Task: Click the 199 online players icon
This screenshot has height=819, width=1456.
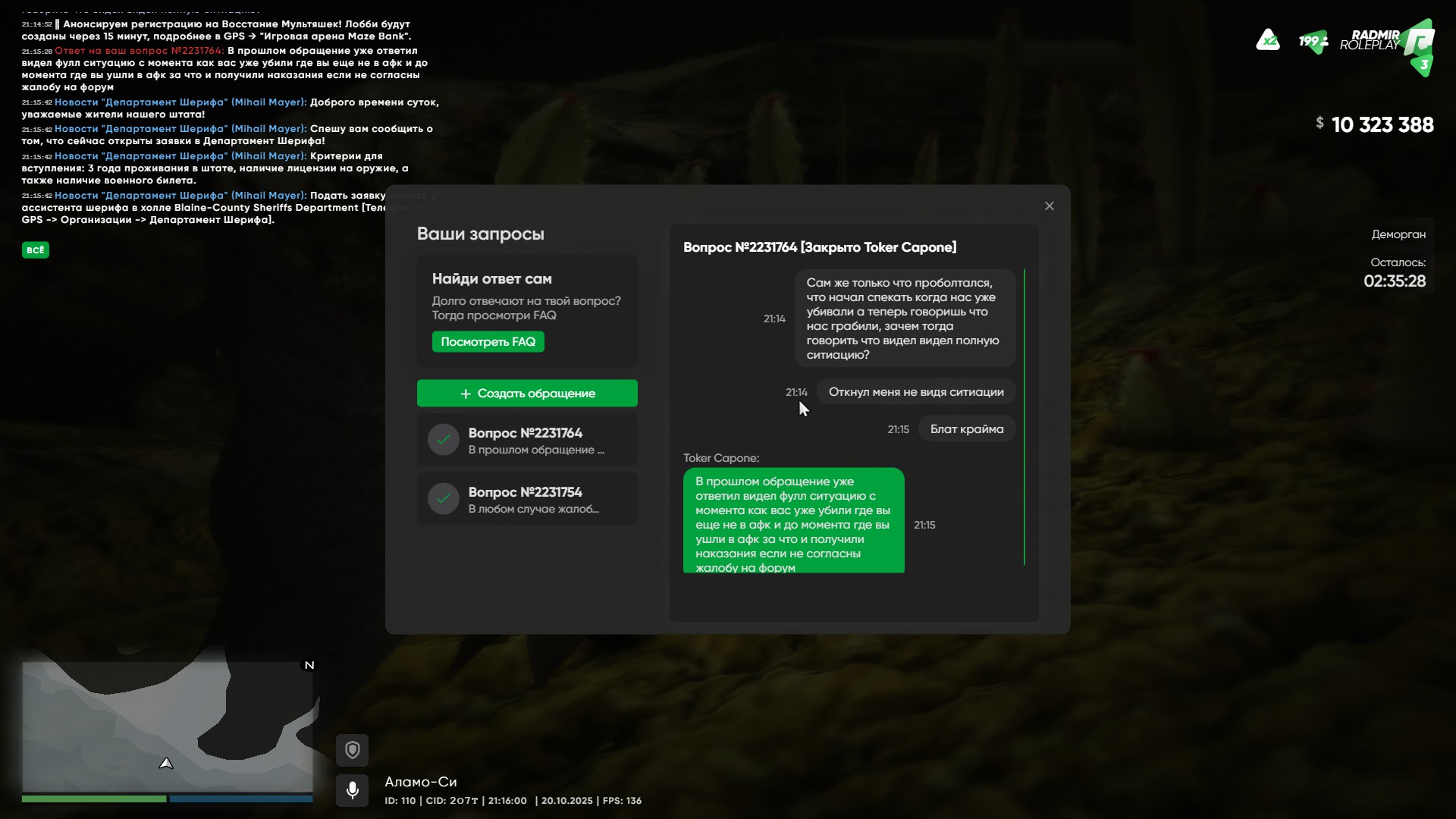Action: pos(1313,41)
